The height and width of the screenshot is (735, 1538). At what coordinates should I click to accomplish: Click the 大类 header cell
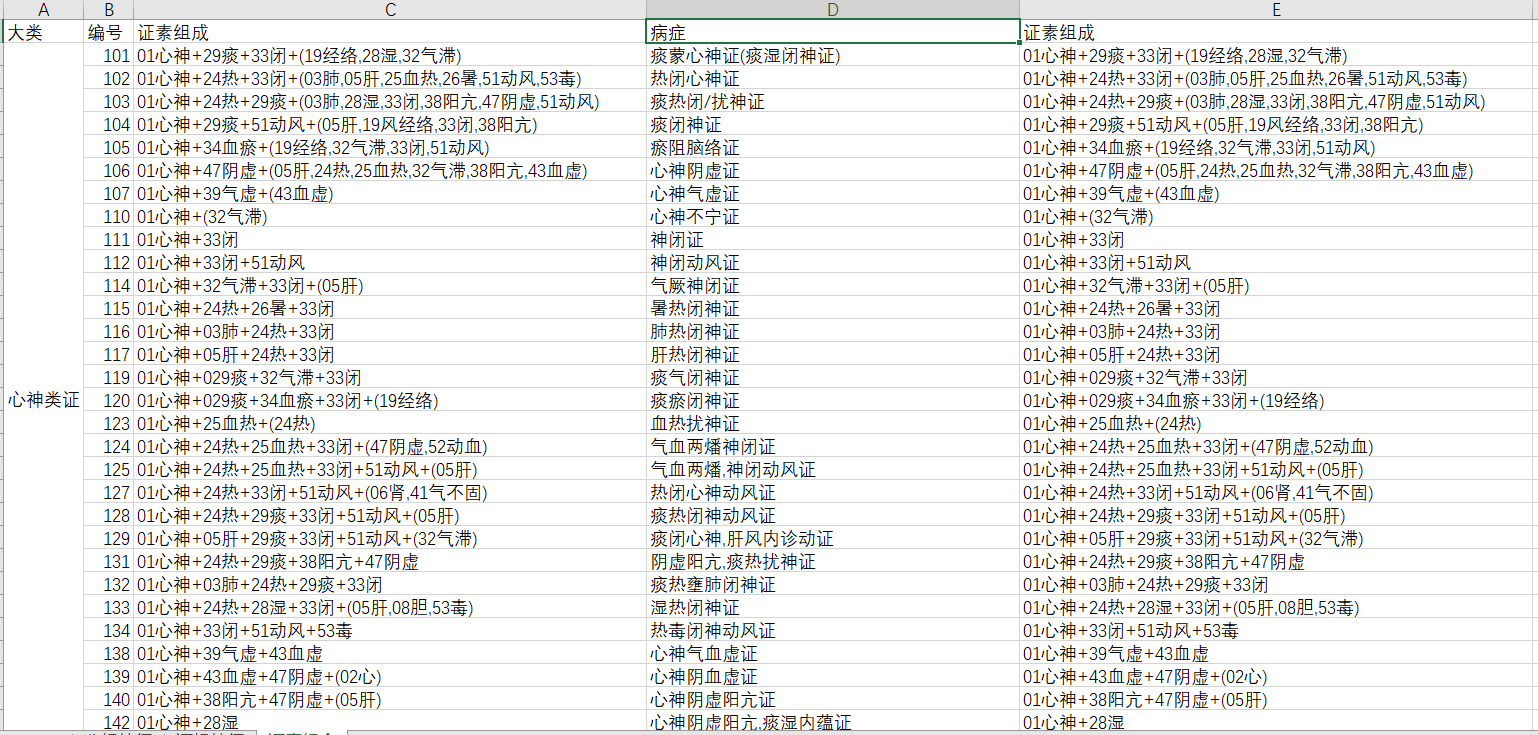[x=43, y=33]
